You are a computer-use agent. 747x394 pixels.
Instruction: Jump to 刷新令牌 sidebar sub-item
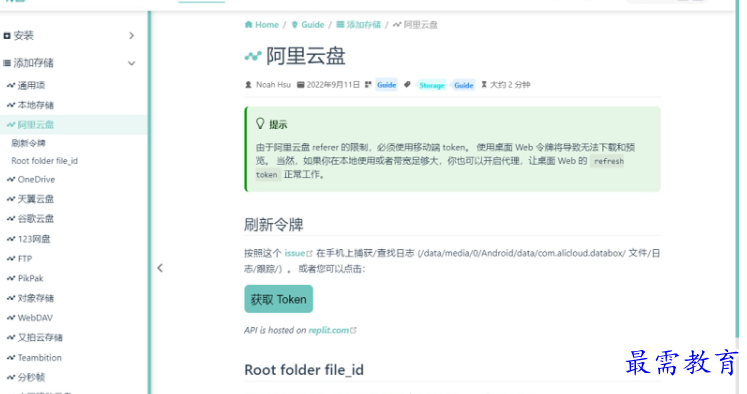29,143
